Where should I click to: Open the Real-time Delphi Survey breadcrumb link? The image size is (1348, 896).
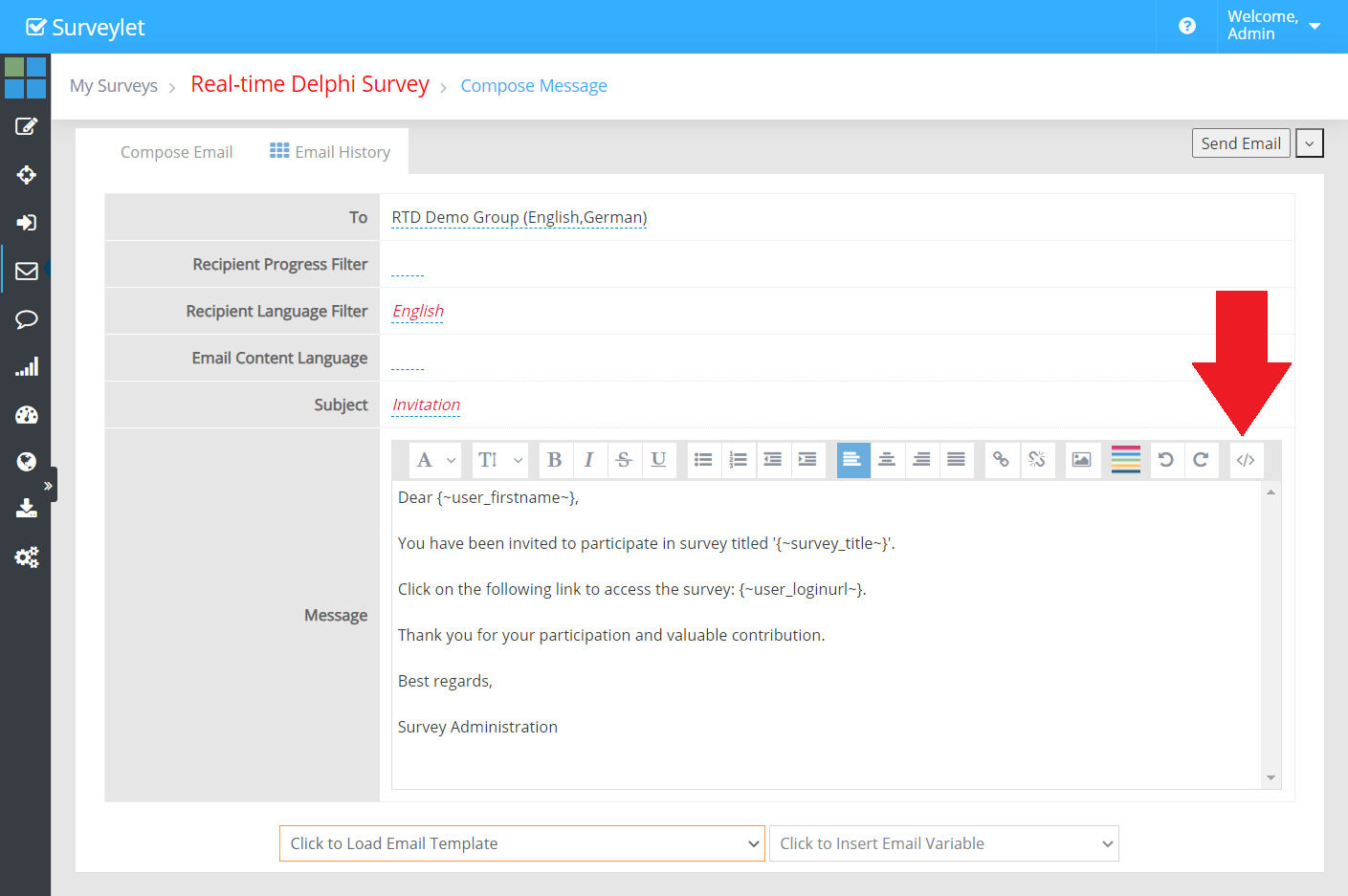pyautogui.click(x=310, y=84)
